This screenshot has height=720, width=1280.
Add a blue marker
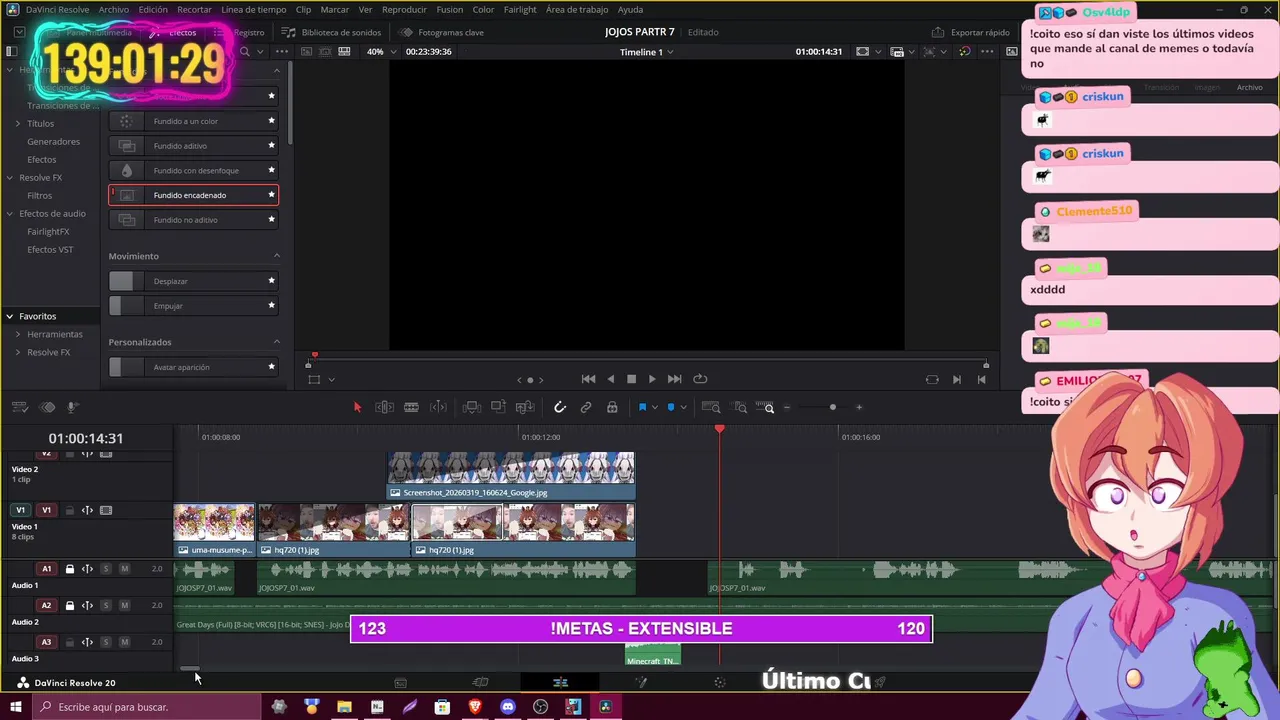tap(671, 407)
